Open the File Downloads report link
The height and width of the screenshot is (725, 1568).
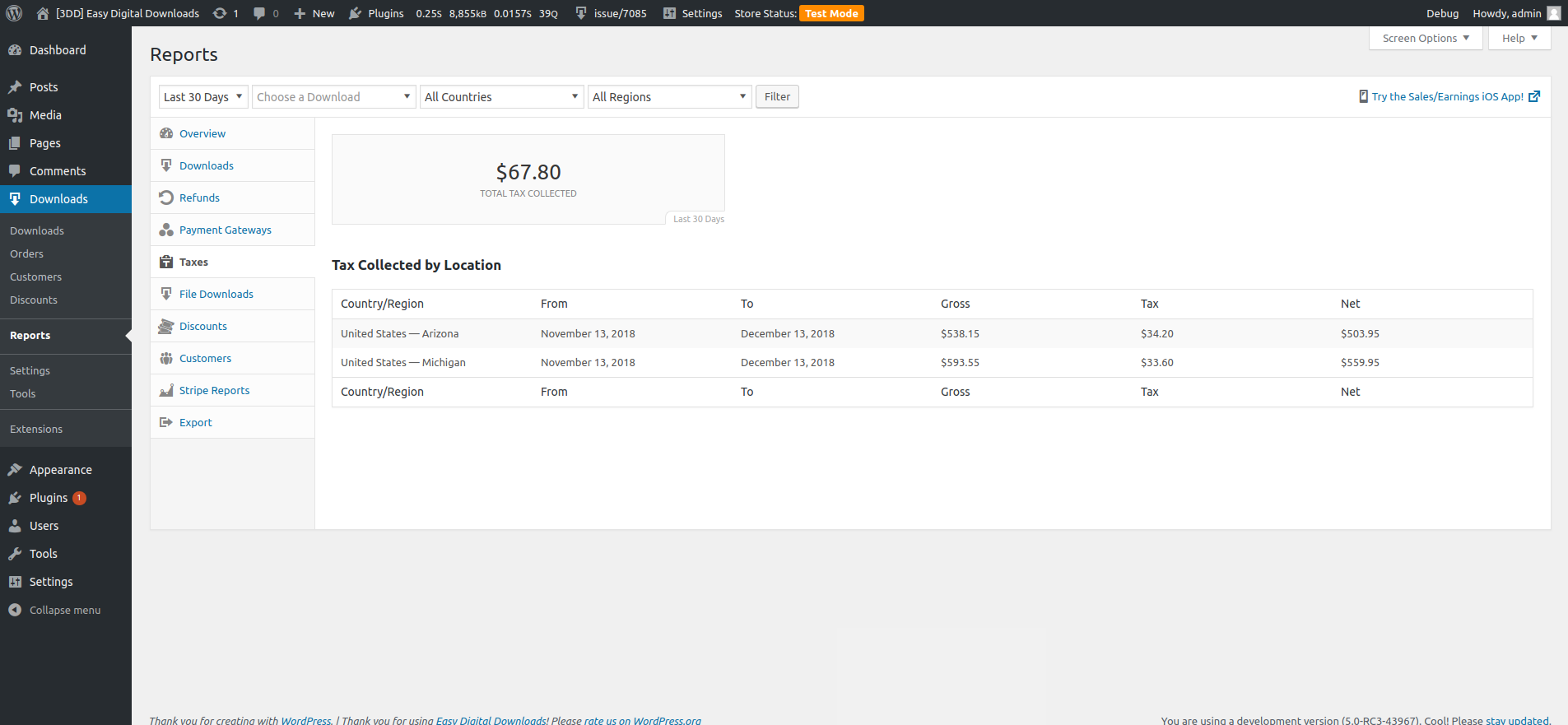click(216, 294)
